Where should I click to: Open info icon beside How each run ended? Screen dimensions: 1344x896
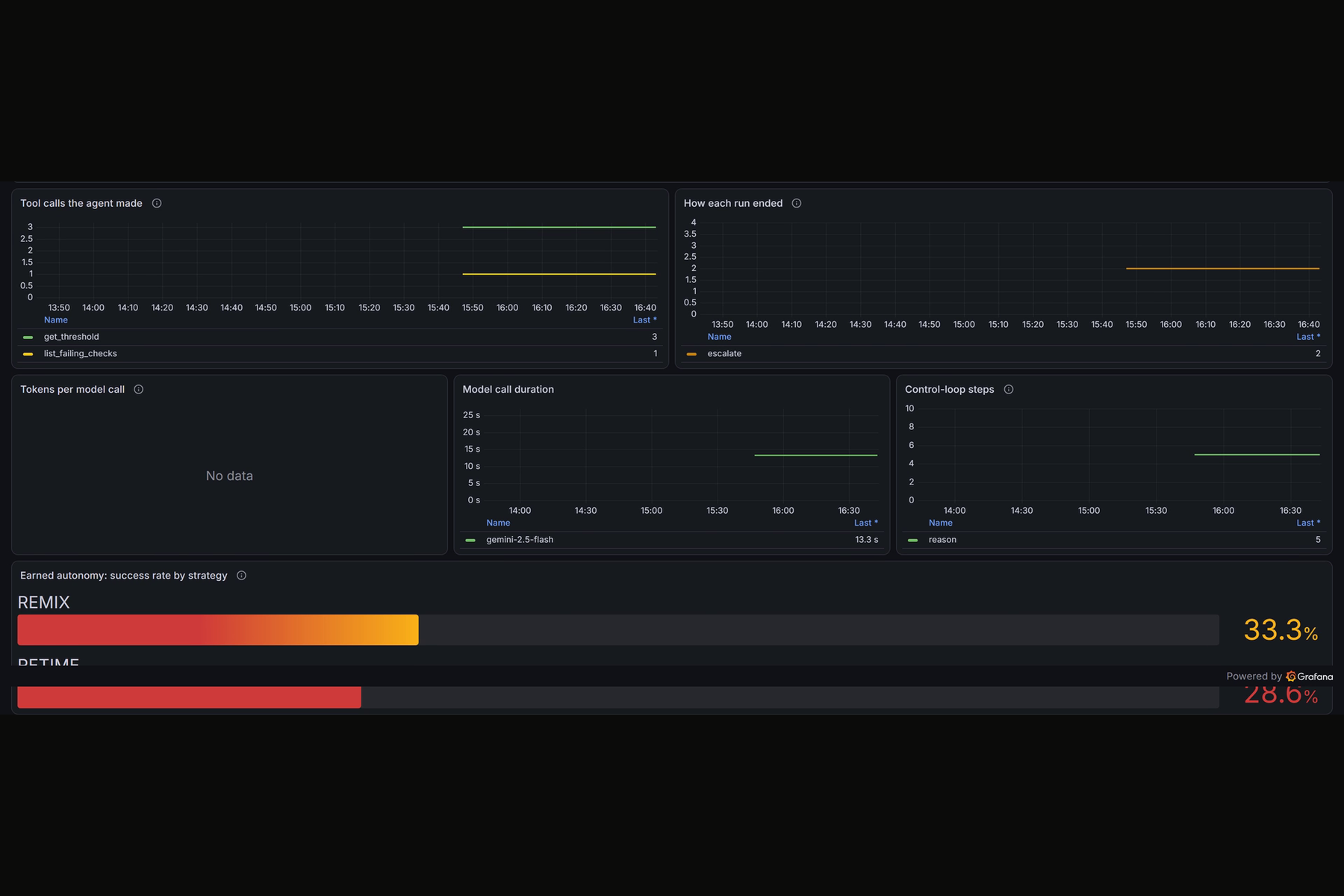tap(797, 203)
